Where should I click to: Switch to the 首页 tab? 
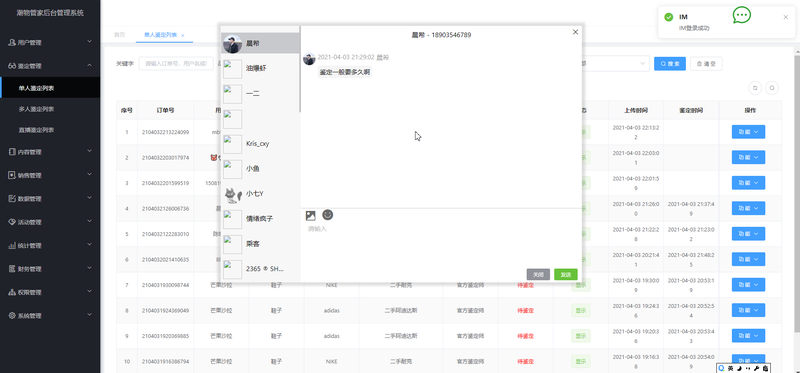point(119,35)
